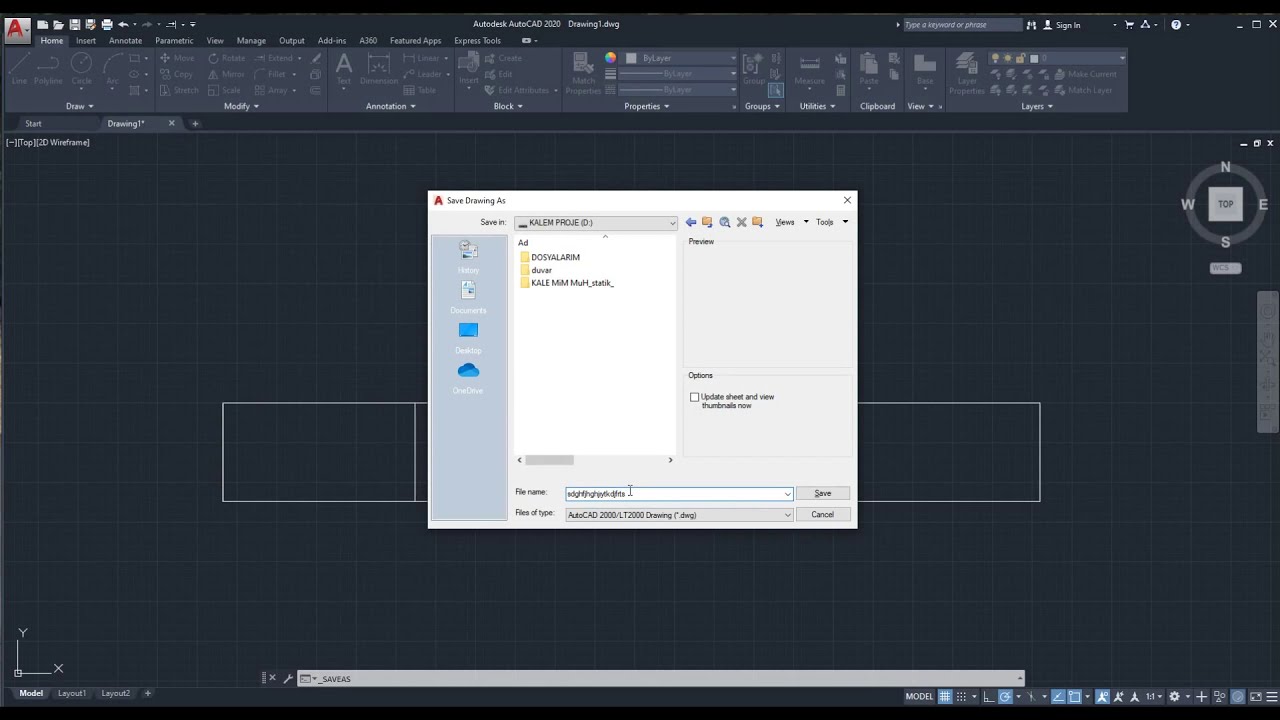This screenshot has width=1280, height=720.
Task: Select the Line tool in Draw panel
Action: pos(20,68)
